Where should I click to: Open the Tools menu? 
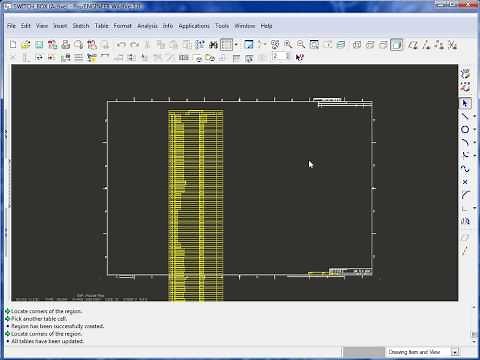pyautogui.click(x=222, y=26)
